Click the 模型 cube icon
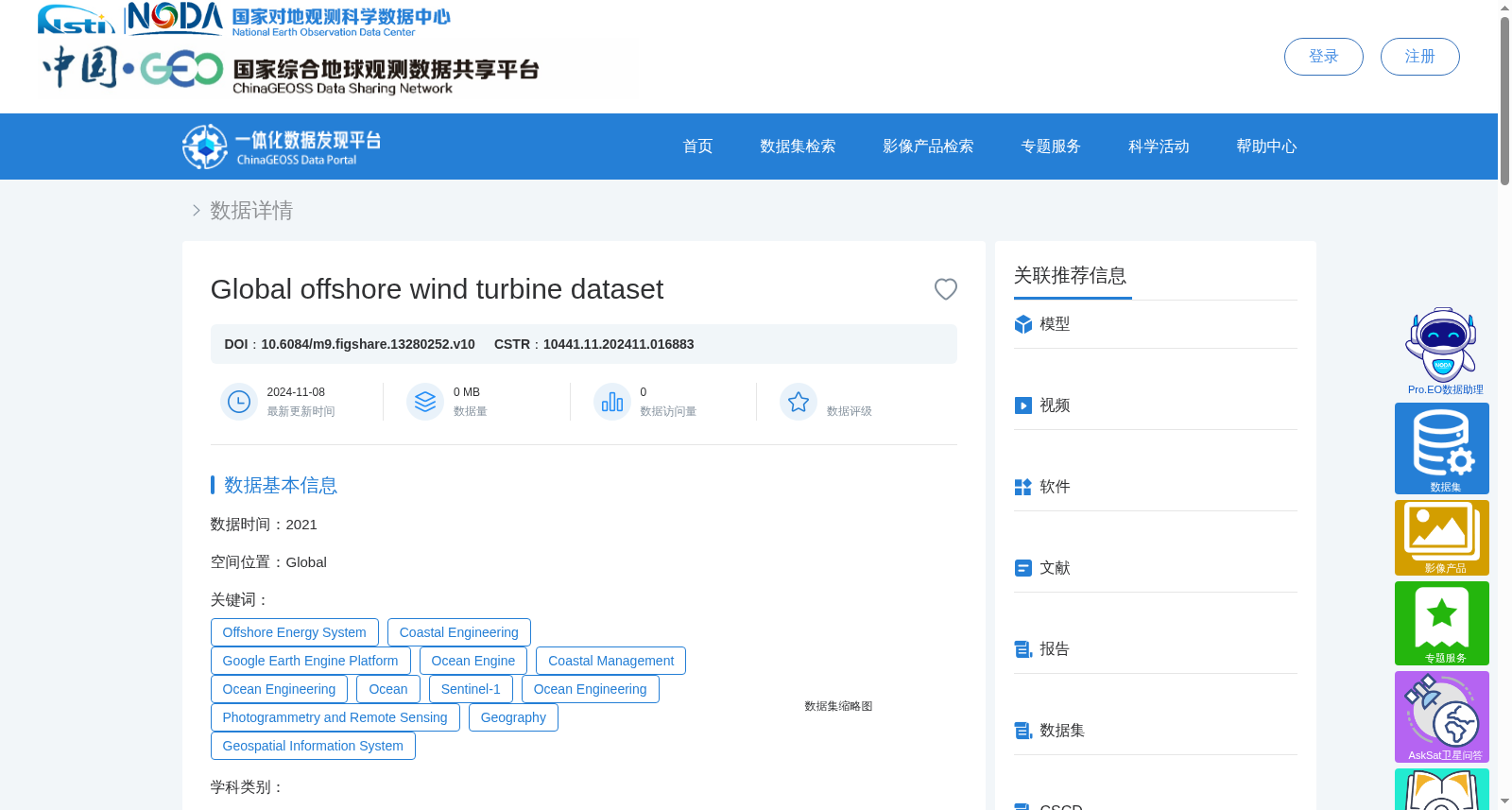 click(x=1022, y=324)
